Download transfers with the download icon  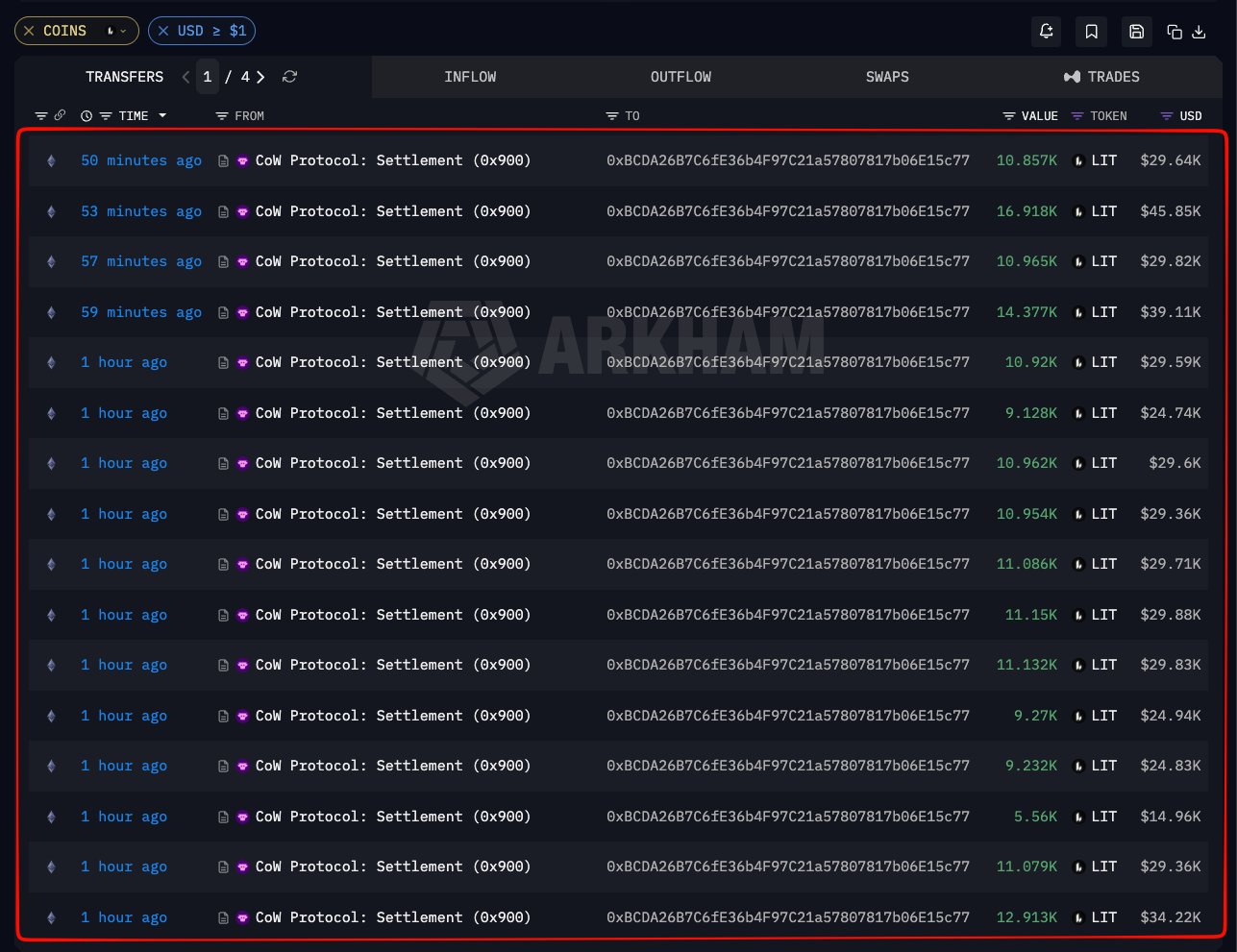[x=1199, y=32]
